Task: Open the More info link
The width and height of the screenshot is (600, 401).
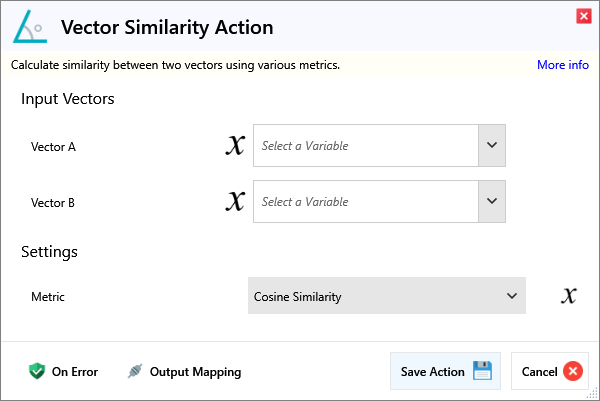Action: coord(562,65)
